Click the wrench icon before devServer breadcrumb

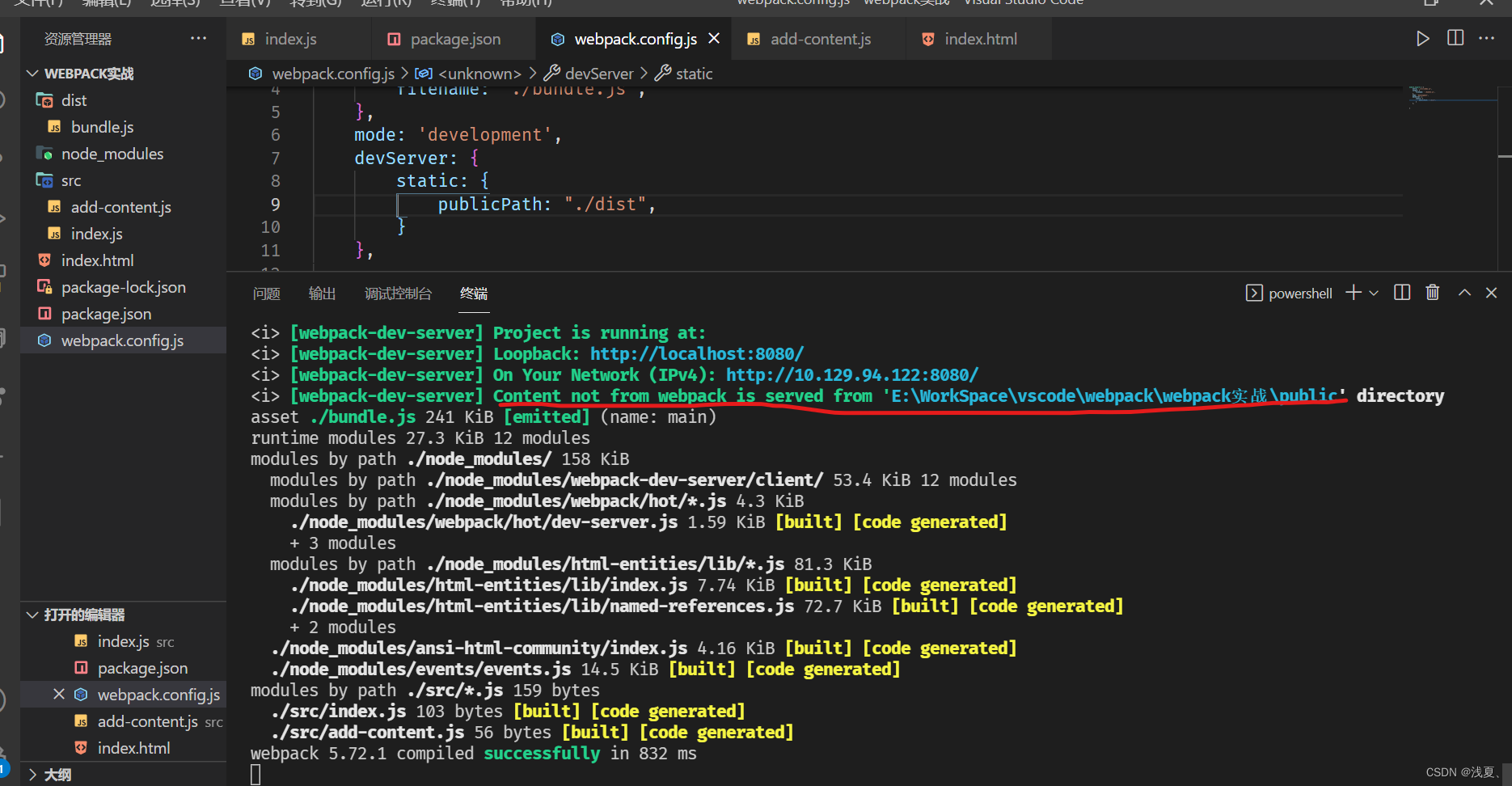pos(552,73)
